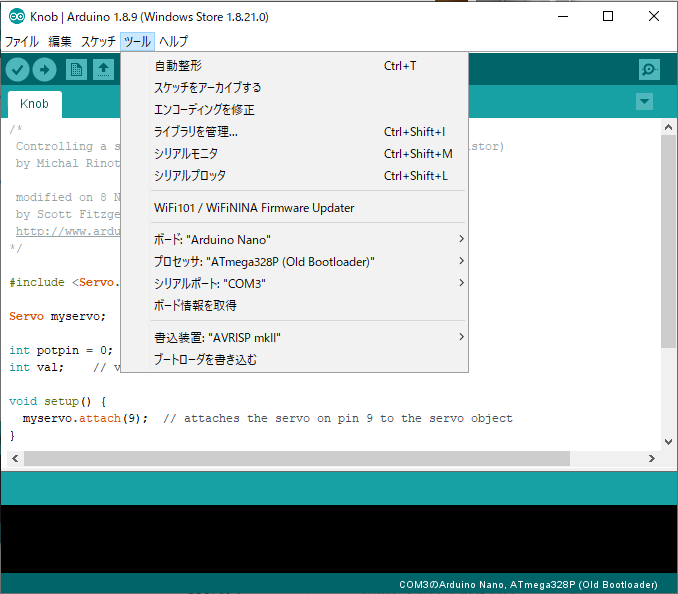Click the '#include <Servo.' line

click(x=64, y=282)
